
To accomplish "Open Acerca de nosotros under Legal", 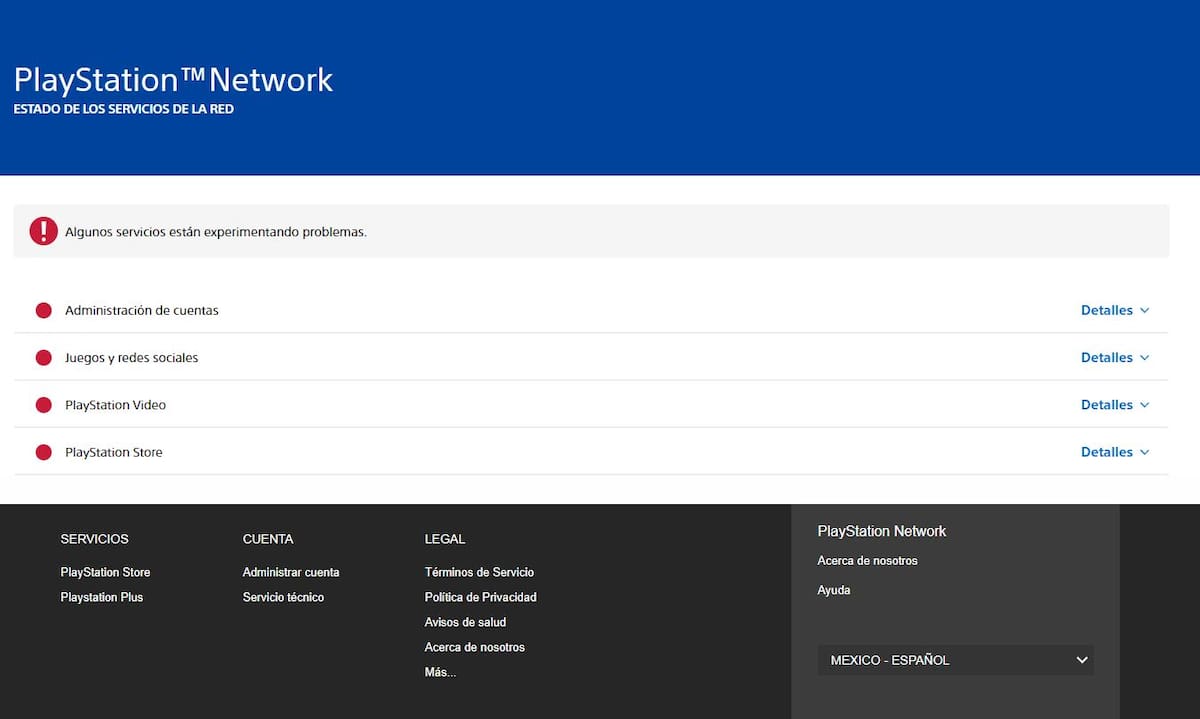I will pos(474,647).
